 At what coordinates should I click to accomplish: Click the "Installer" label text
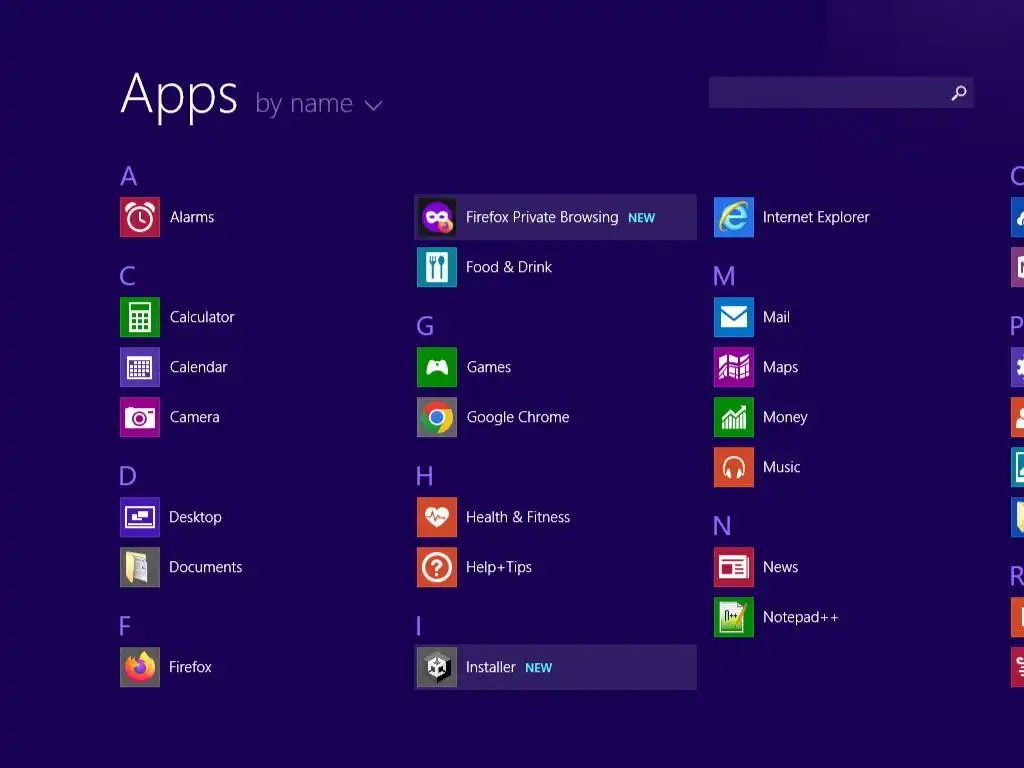(490, 667)
